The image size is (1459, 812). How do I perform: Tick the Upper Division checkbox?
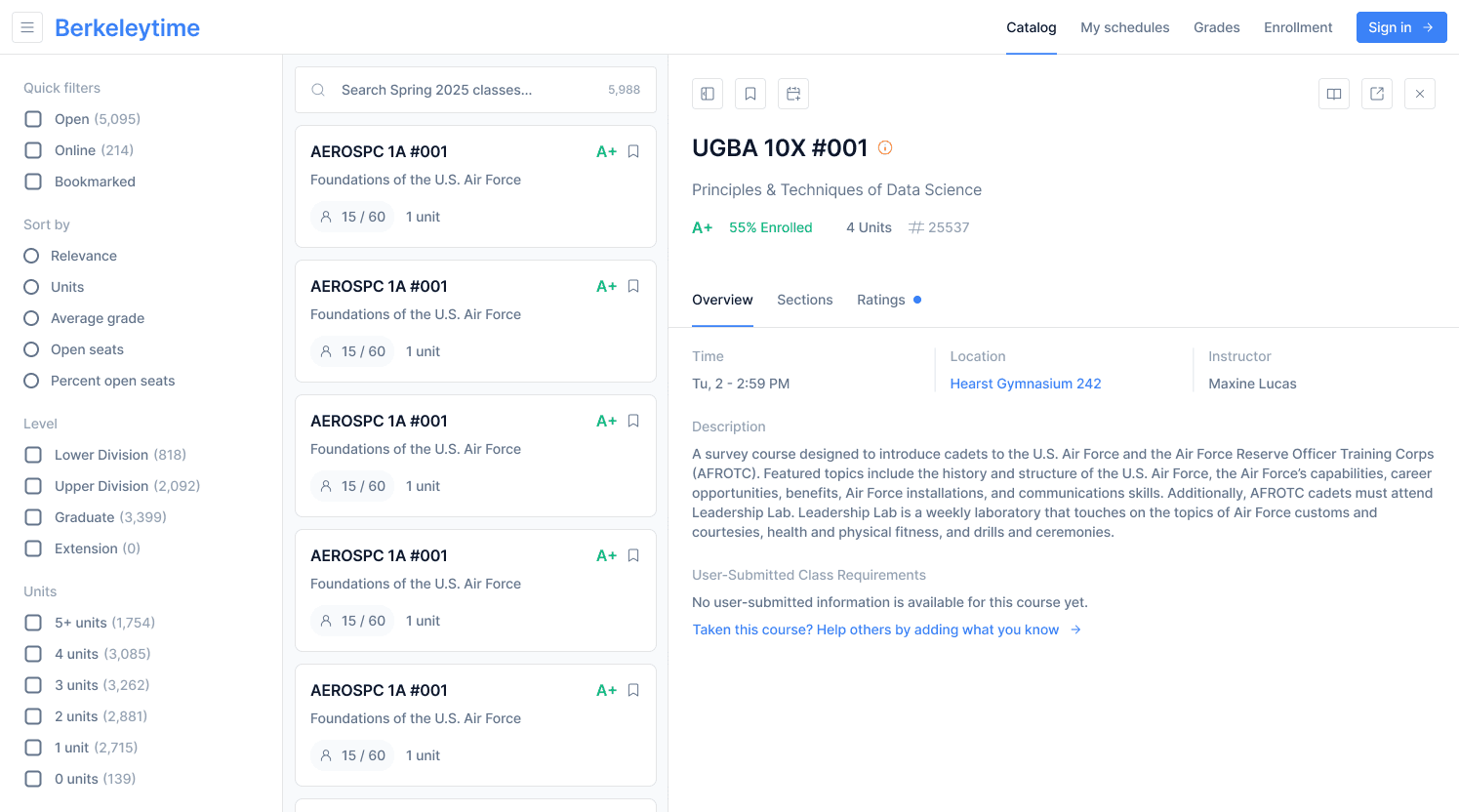pos(33,486)
